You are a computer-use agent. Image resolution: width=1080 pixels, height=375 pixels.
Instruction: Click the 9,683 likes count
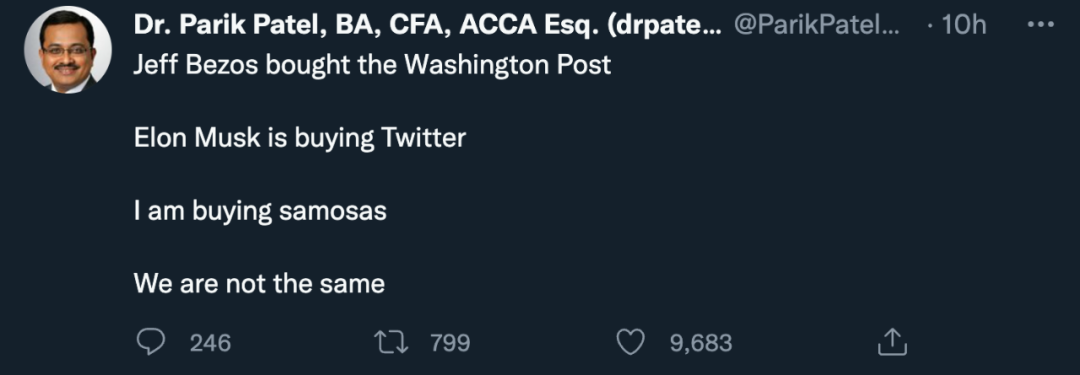[700, 343]
